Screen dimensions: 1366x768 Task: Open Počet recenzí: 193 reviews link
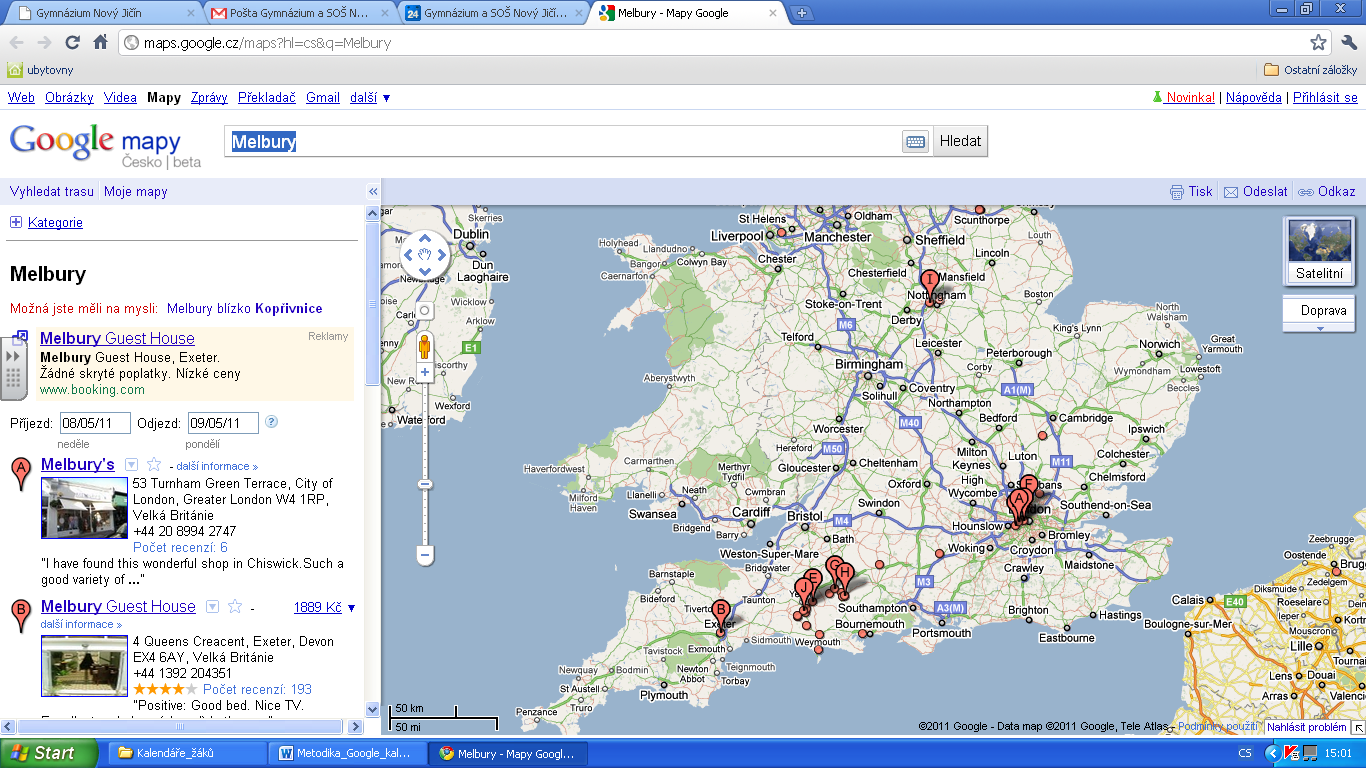tap(257, 689)
